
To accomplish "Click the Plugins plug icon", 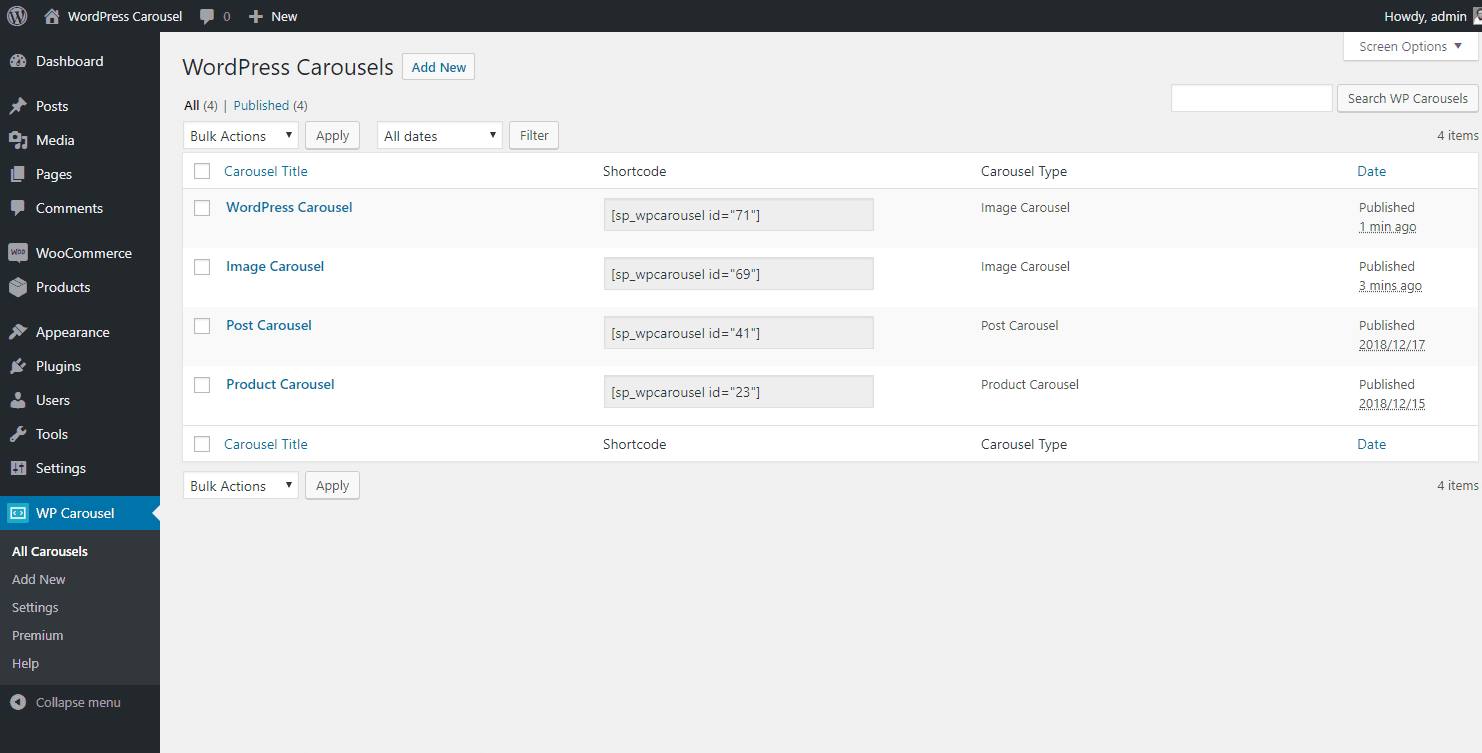I will pyautogui.click(x=18, y=366).
